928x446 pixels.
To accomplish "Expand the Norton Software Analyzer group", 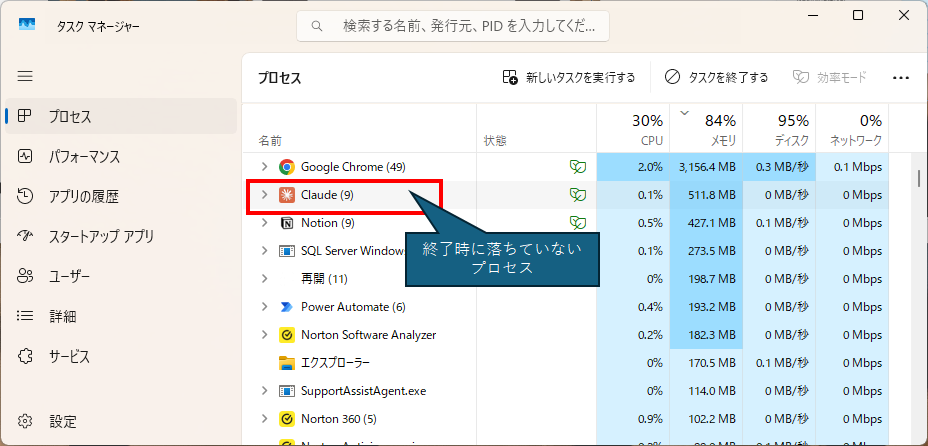I will click(265, 335).
